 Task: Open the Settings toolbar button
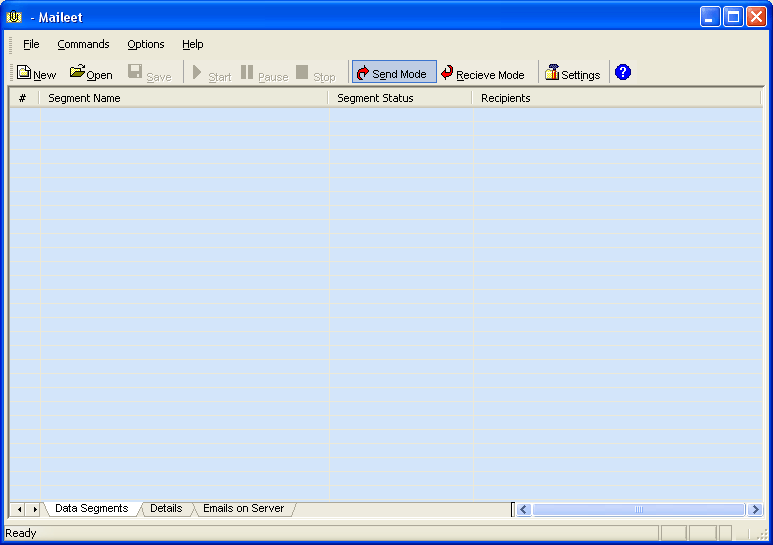(x=572, y=73)
